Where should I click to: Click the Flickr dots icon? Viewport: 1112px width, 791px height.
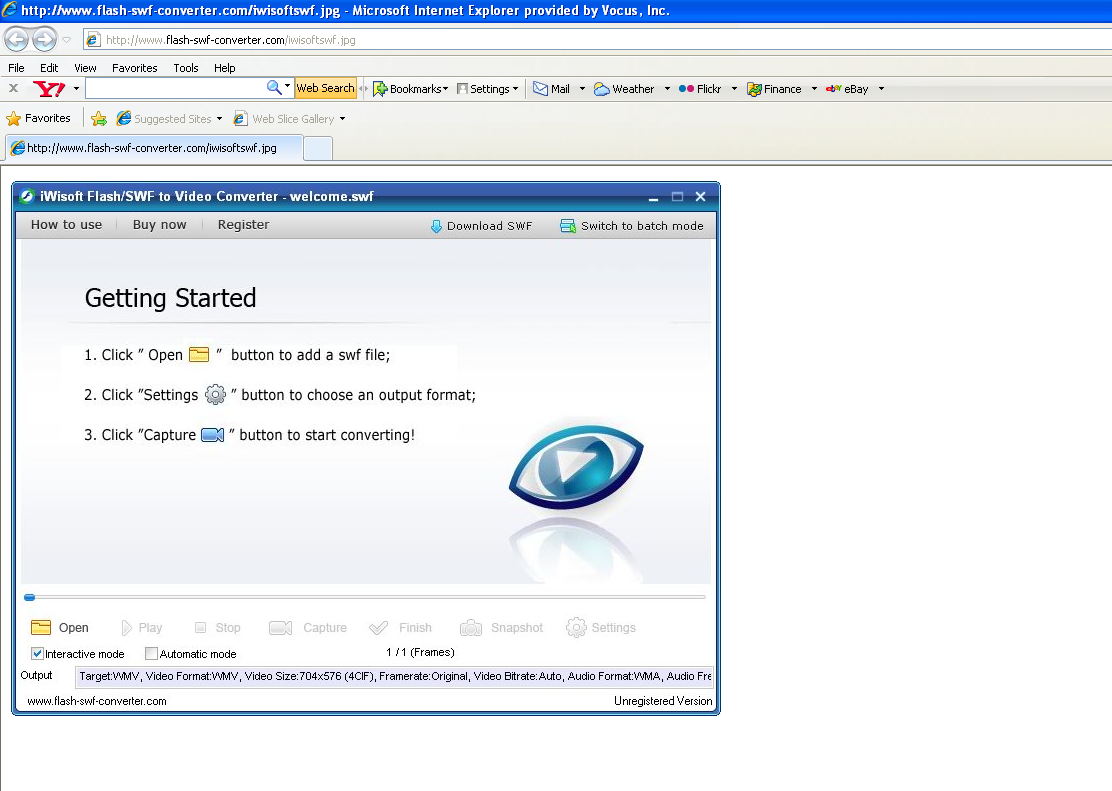coord(686,89)
